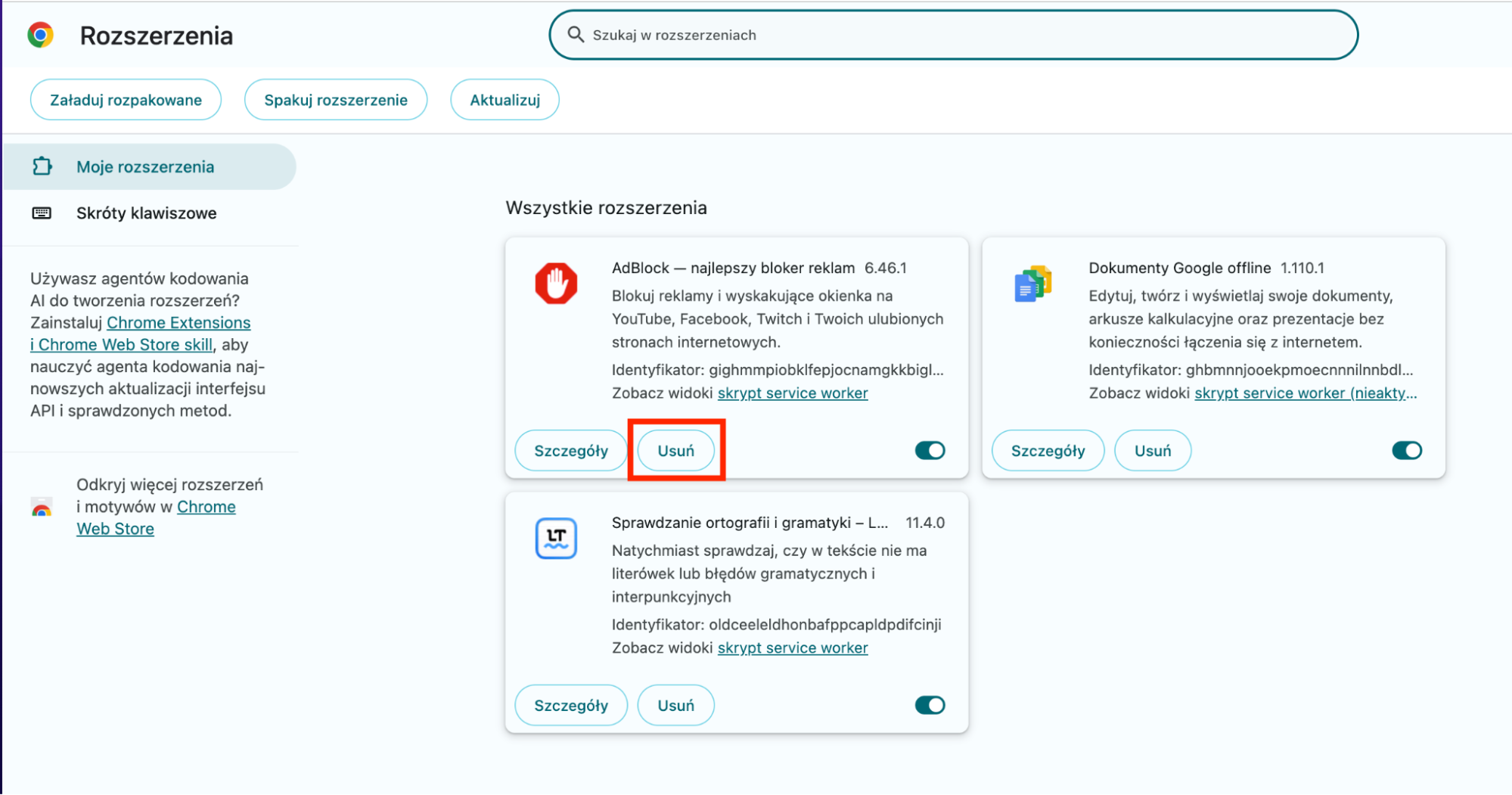
Task: Open AdBlock's skrypt service worker link
Action: click(x=793, y=393)
